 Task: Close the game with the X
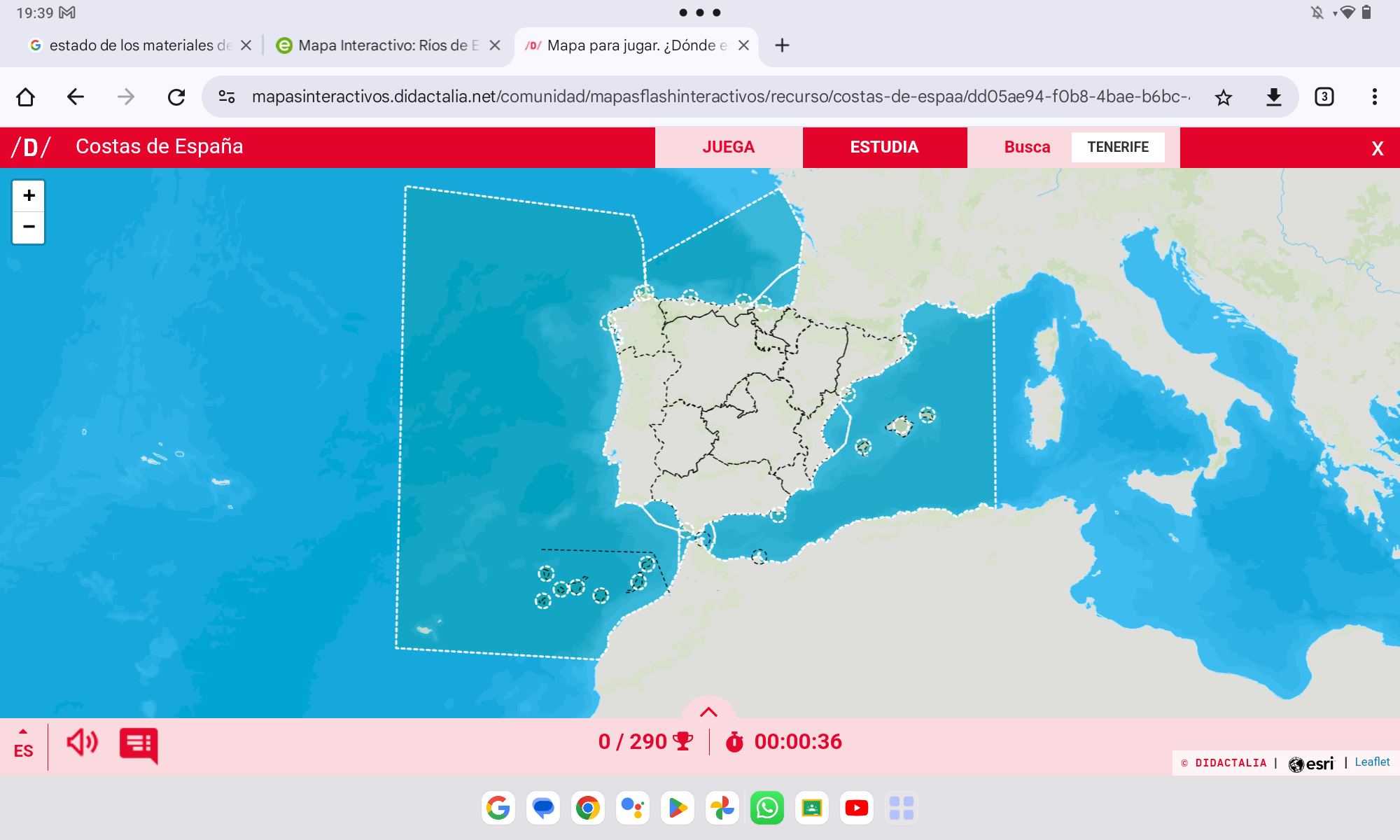[1377, 148]
